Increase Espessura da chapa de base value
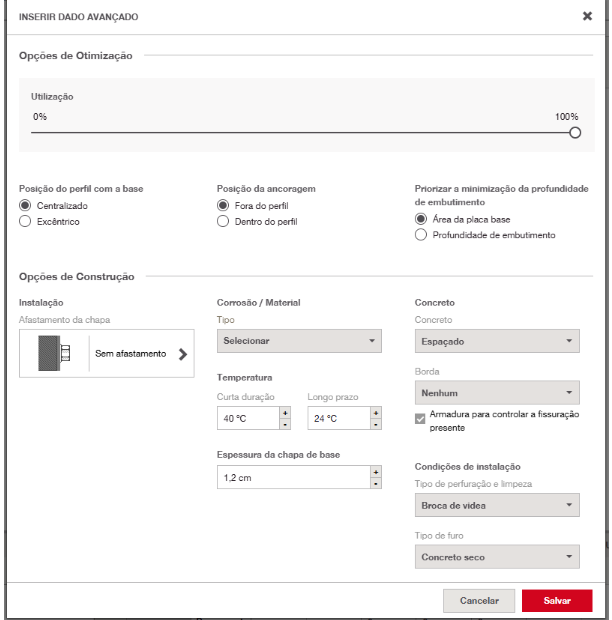 click(376, 472)
